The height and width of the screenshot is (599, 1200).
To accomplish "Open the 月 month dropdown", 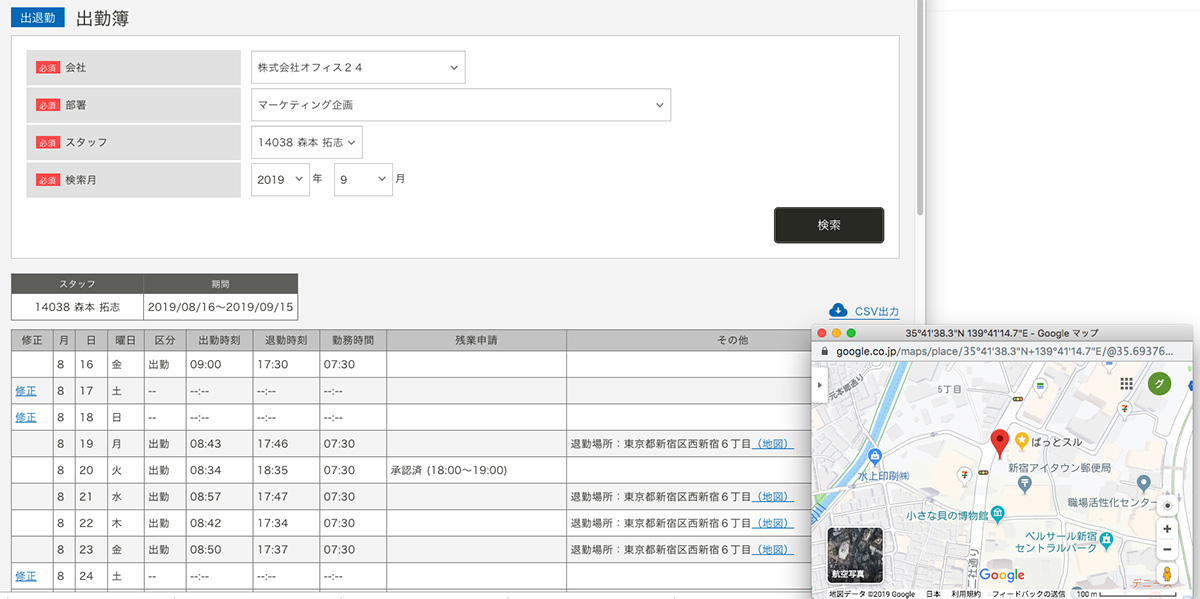I will pyautogui.click(x=363, y=179).
